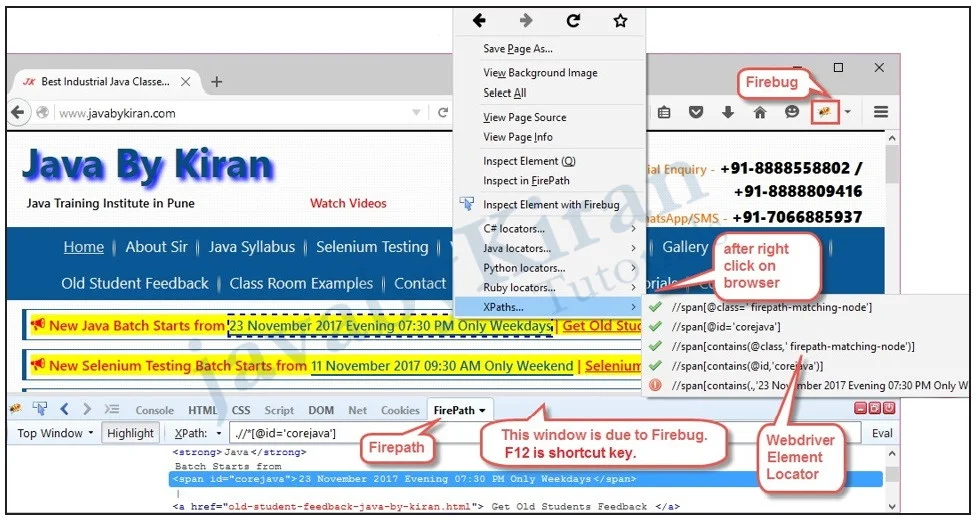Open address bar history dropdown
This screenshot has width=976, height=520.
(x=416, y=113)
